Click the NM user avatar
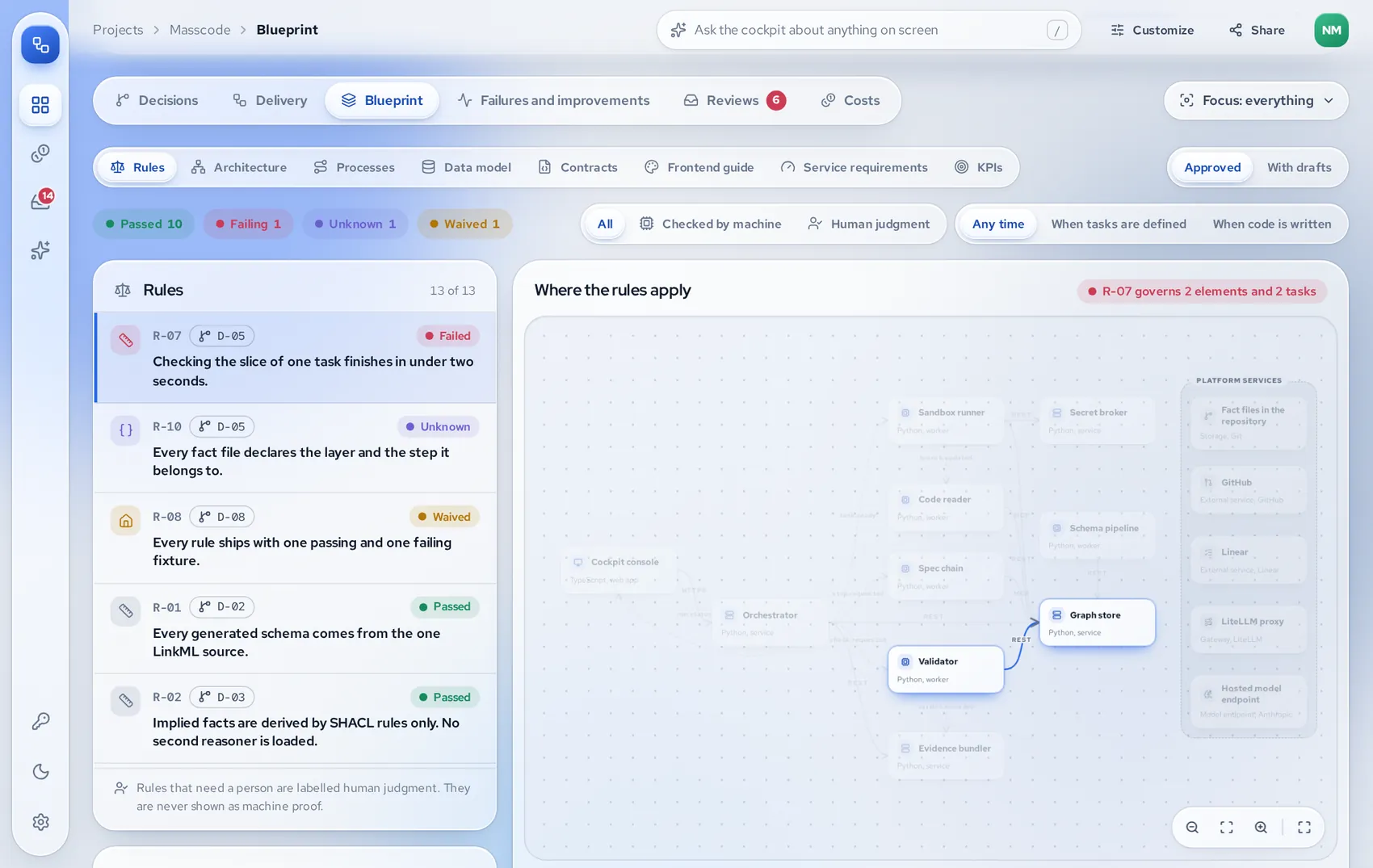Image resolution: width=1373 pixels, height=868 pixels. coord(1331,30)
